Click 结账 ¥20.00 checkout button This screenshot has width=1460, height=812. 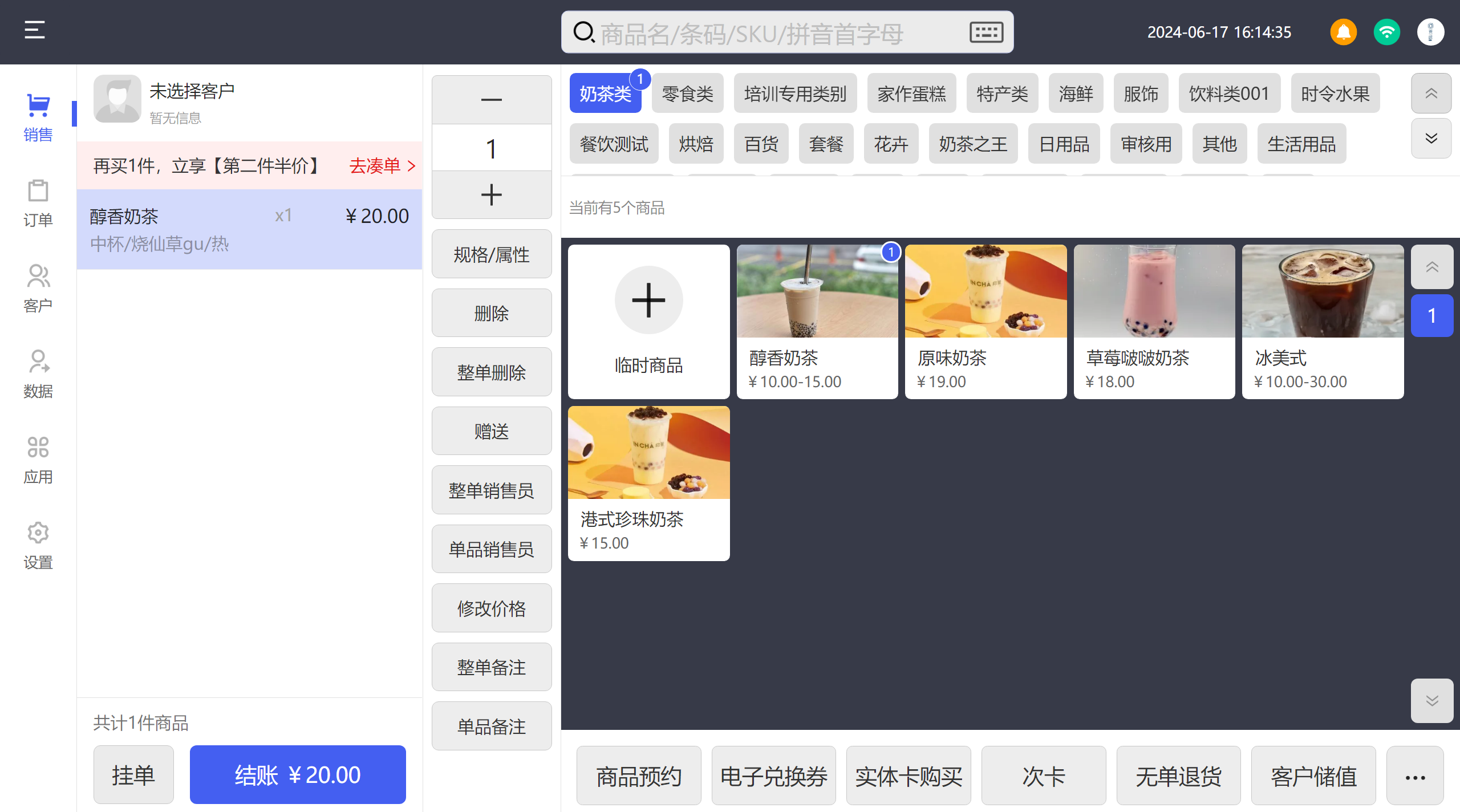point(298,775)
